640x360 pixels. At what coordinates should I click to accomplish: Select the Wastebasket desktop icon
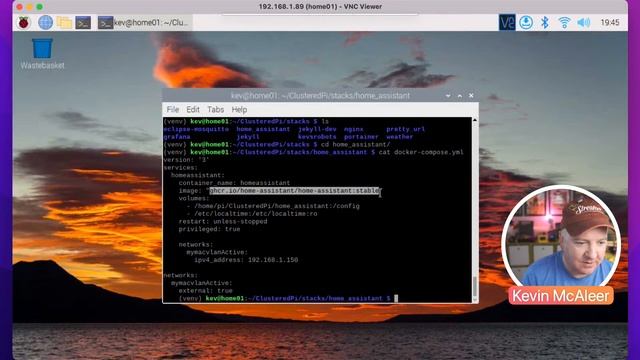point(42,53)
